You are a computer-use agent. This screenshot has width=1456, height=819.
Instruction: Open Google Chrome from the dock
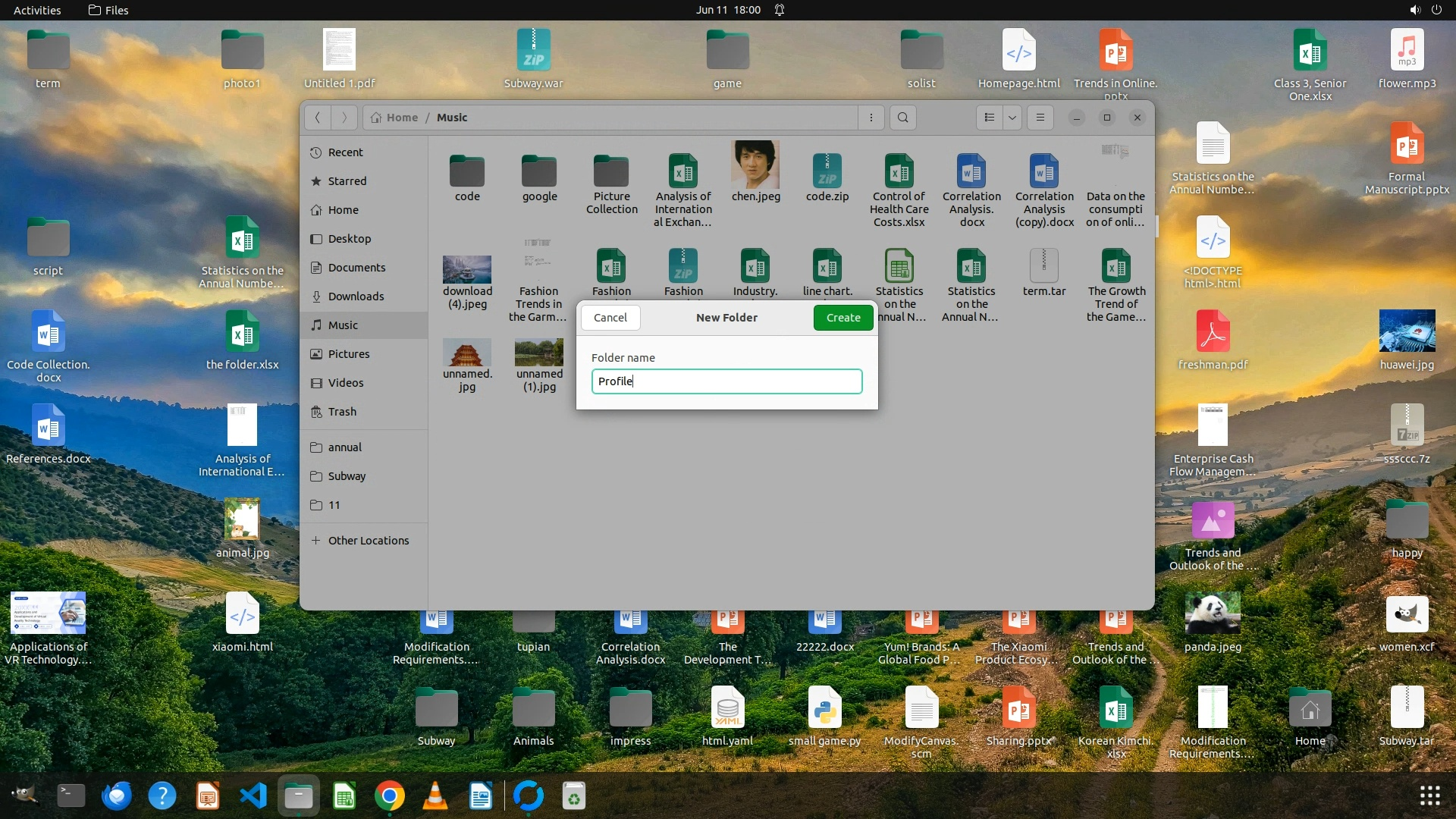390,795
